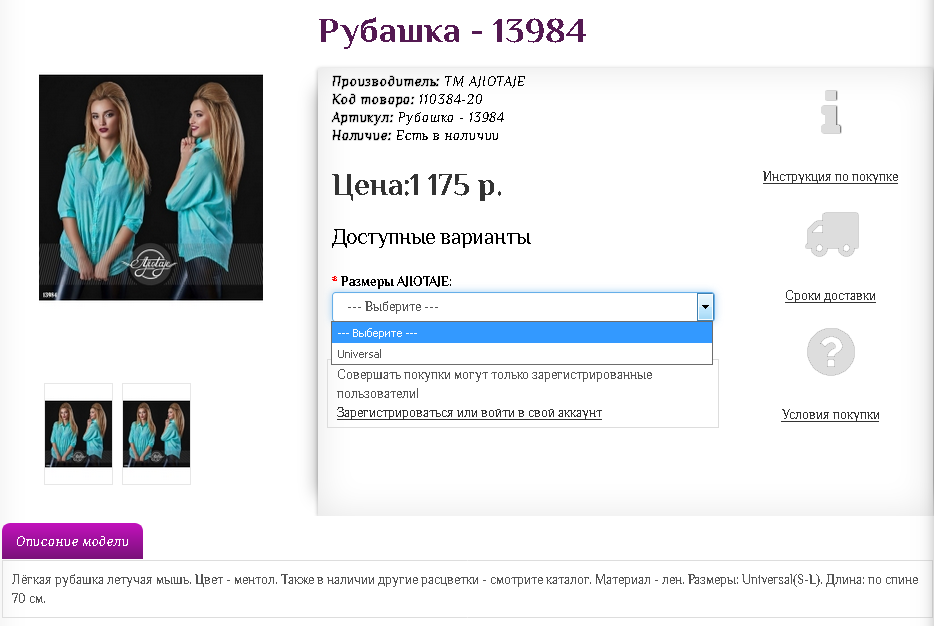
Task: Open the Описание модели tab
Action: tap(72, 541)
